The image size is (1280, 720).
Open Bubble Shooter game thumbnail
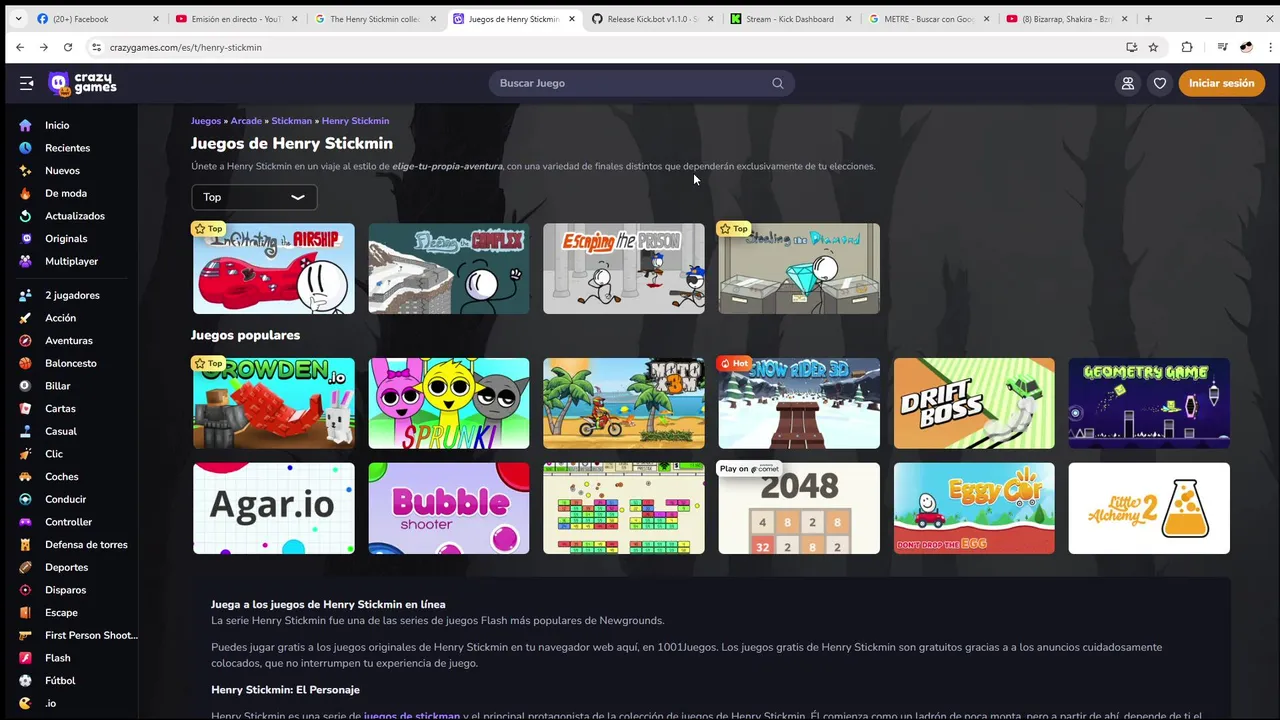[449, 508]
